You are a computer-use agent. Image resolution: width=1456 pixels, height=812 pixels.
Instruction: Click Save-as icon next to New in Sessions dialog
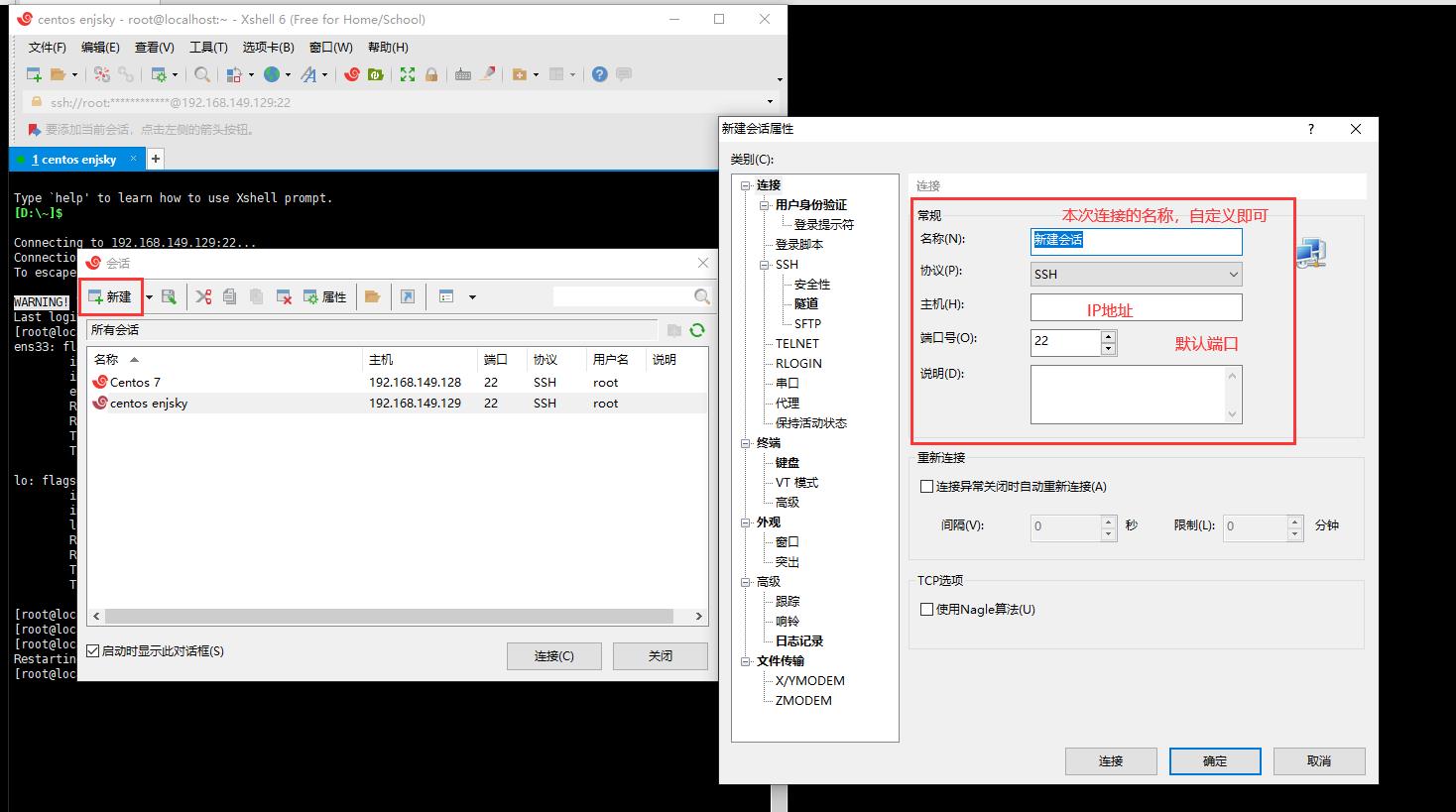pos(169,296)
